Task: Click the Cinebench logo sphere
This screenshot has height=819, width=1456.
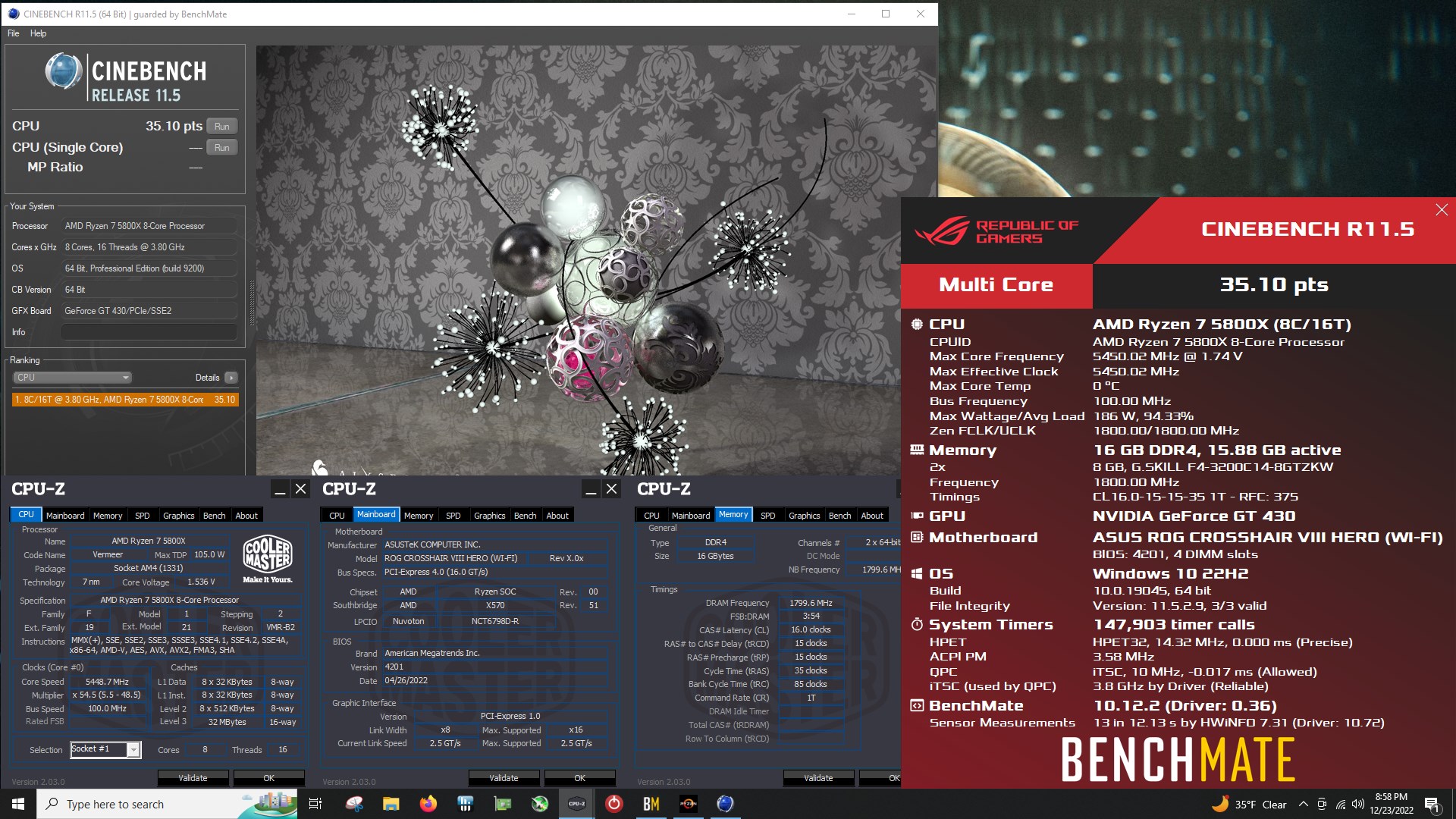Action: click(63, 71)
